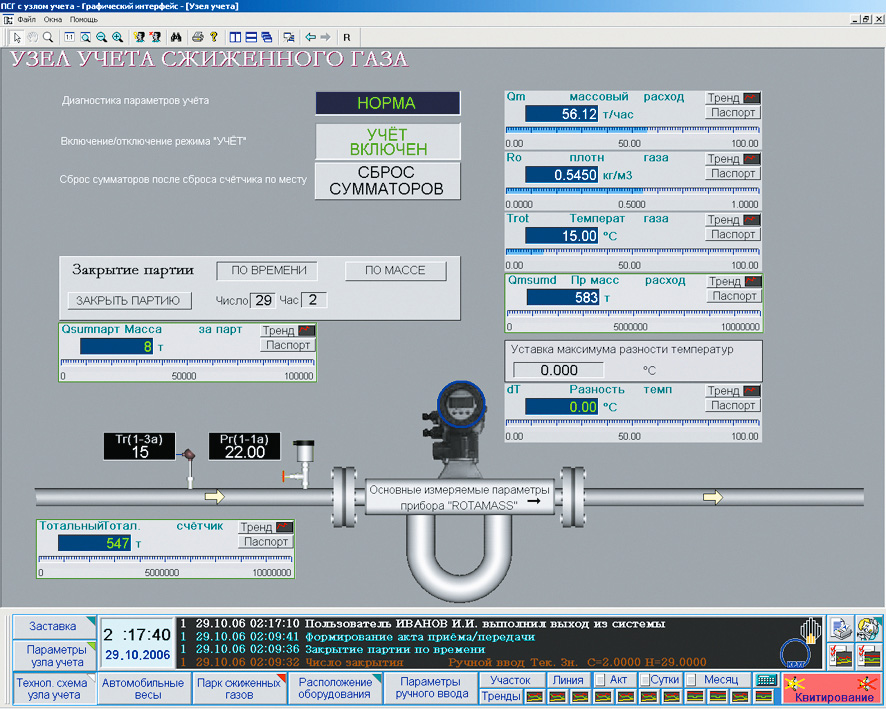Click the print report icon beside event log
This screenshot has height=709, width=886.
pyautogui.click(x=841, y=628)
